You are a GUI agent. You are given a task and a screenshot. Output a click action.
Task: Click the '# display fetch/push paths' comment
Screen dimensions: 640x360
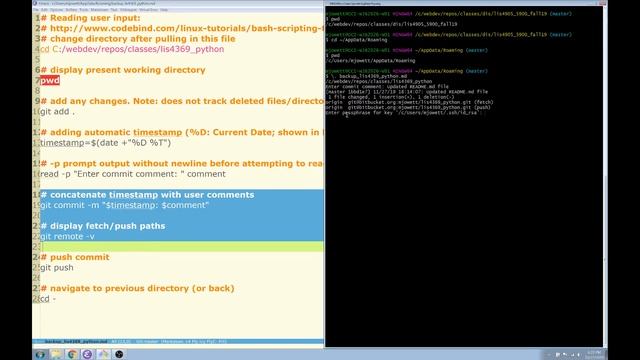tap(103, 226)
